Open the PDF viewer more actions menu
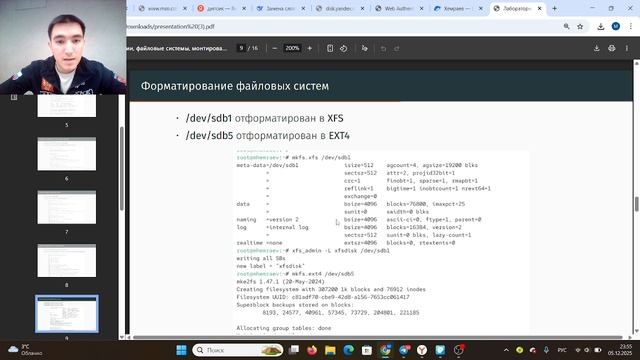Screen dimensions: 640x360 click(x=627, y=48)
